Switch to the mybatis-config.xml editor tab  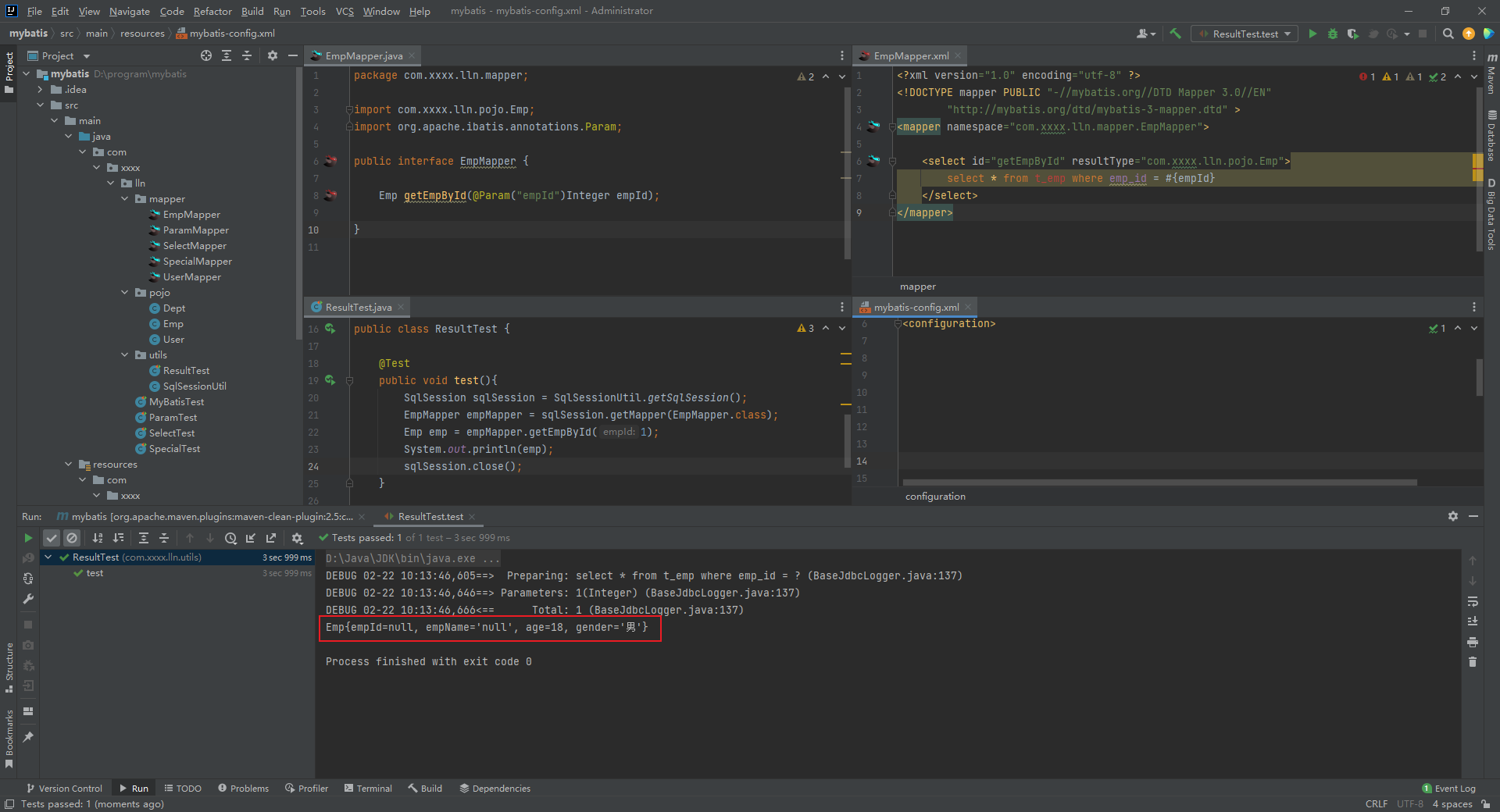[x=916, y=308]
